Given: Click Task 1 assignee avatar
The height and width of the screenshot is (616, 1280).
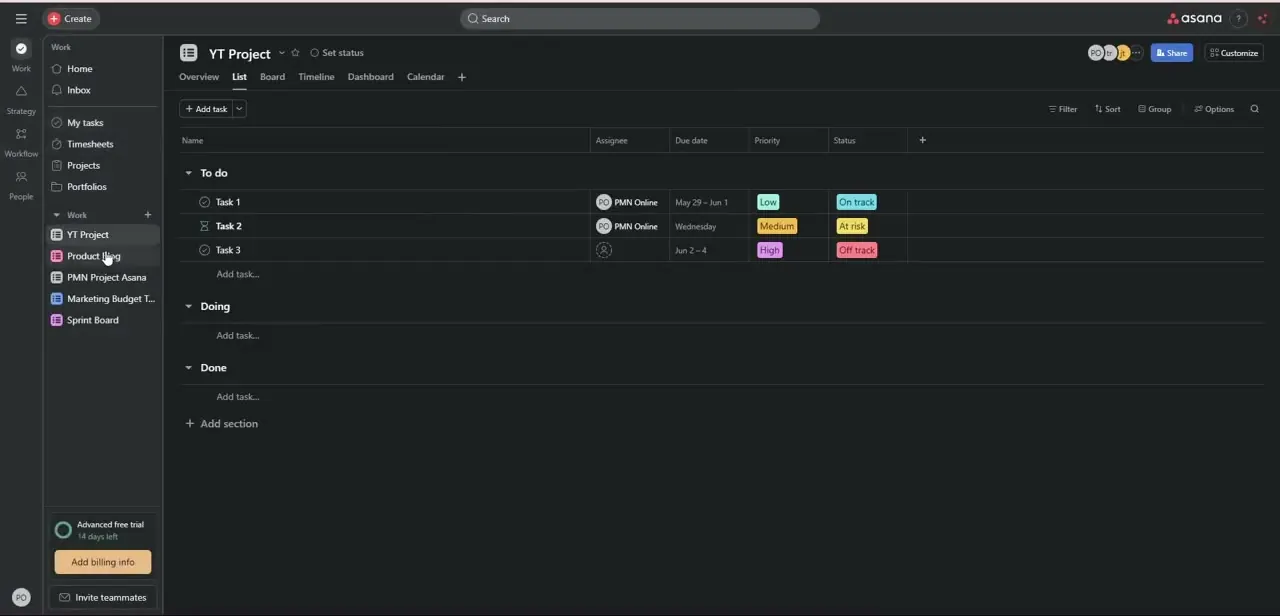Looking at the screenshot, I should [x=604, y=202].
